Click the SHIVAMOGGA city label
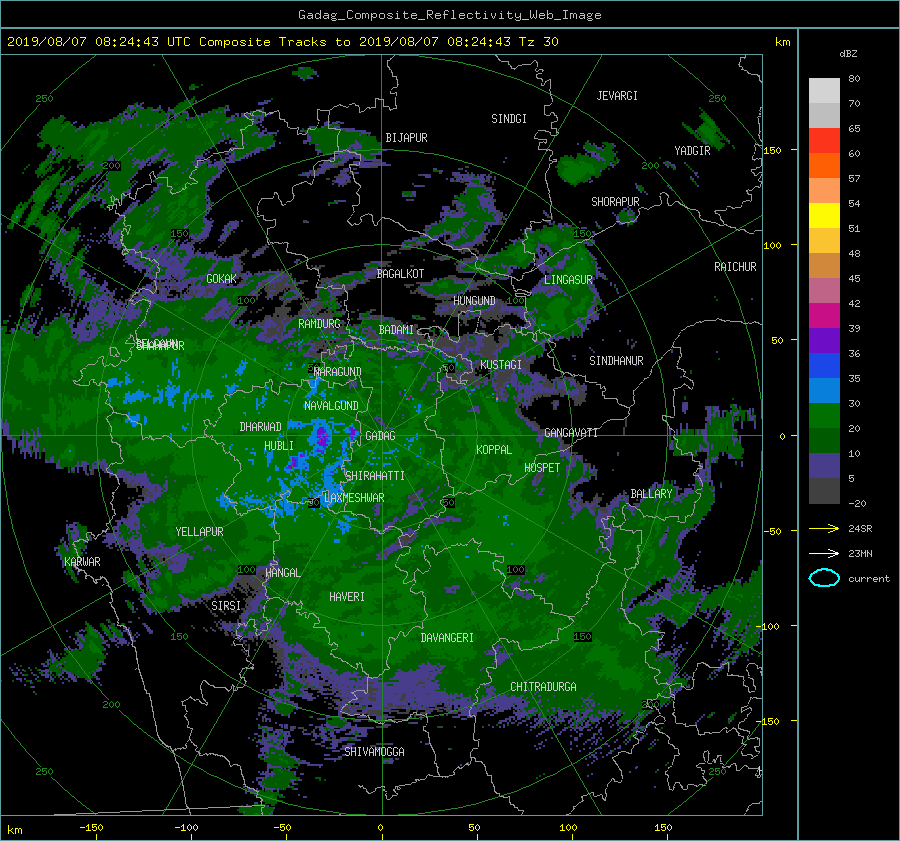 point(374,751)
